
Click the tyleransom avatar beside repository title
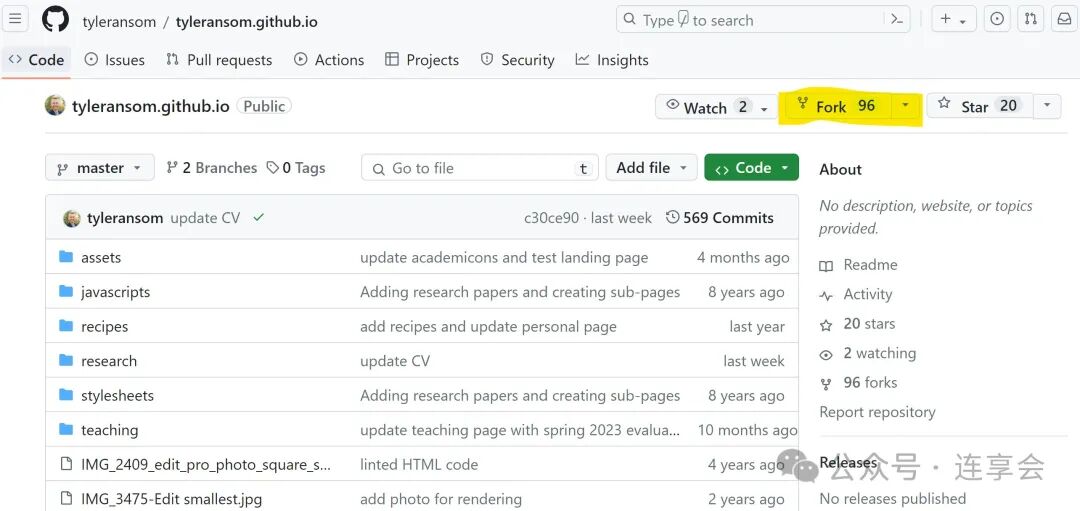click(55, 105)
